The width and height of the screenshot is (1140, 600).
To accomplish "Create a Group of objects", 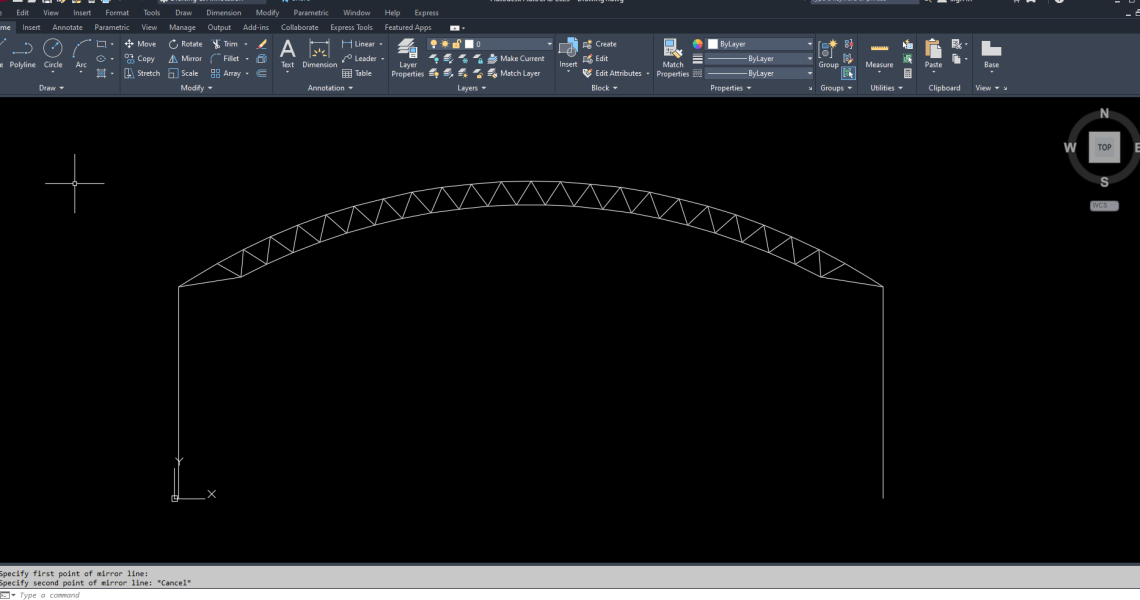I will click(x=828, y=55).
